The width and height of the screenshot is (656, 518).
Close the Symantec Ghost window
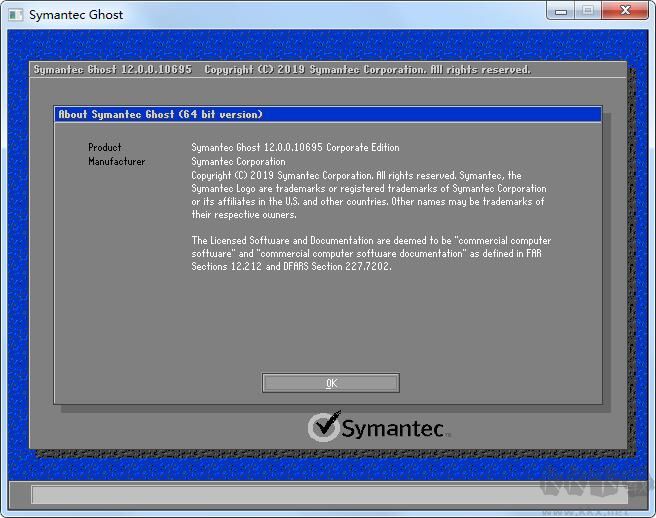[x=625, y=11]
